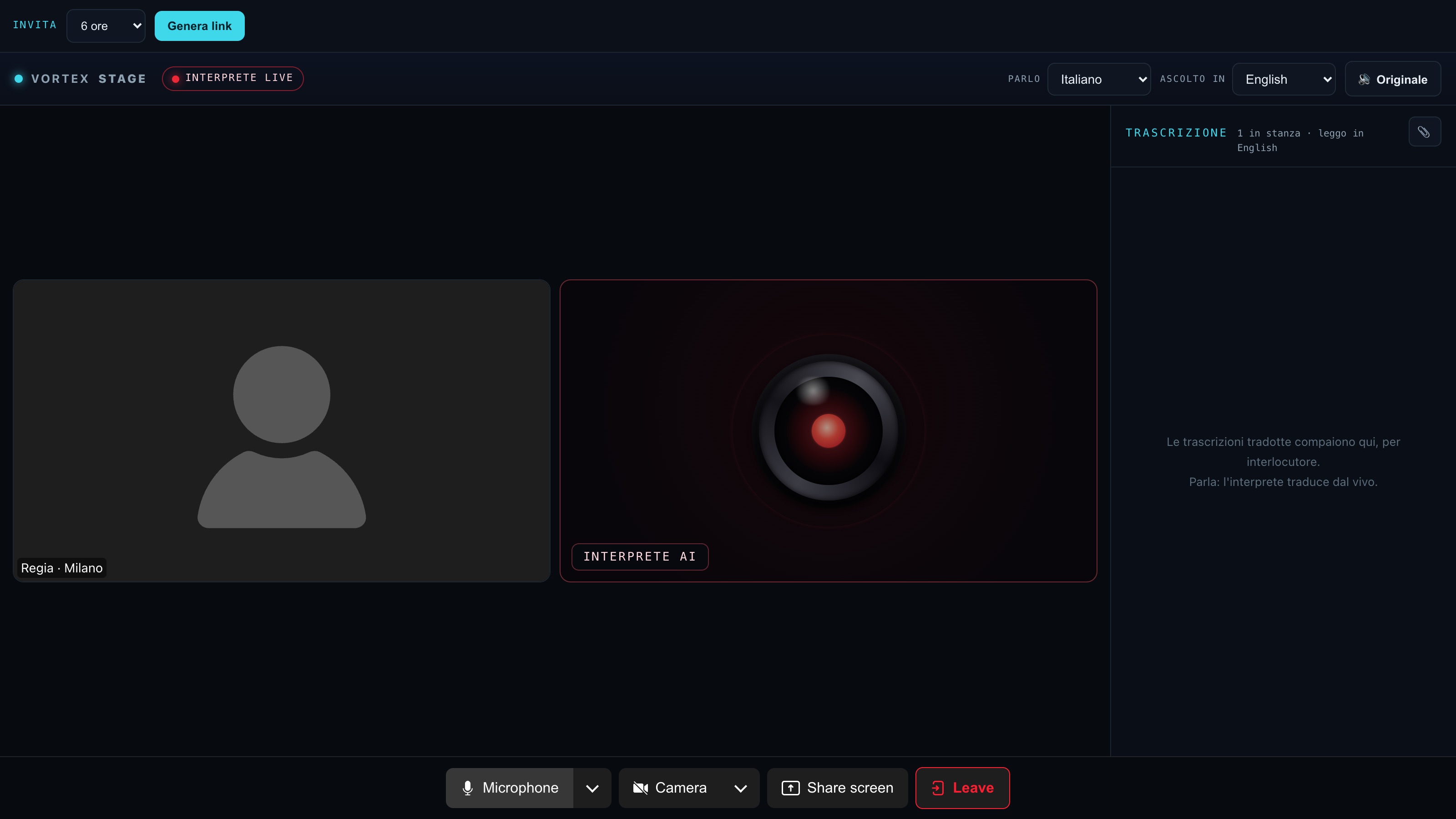
Task: Select the Regia · Milano participant tile
Action: 282,431
